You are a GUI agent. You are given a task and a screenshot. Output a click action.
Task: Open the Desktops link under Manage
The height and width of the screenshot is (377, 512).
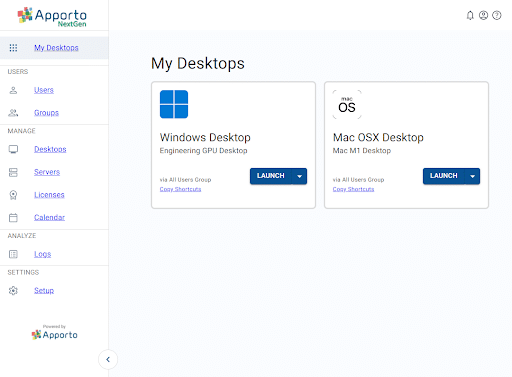[50, 149]
